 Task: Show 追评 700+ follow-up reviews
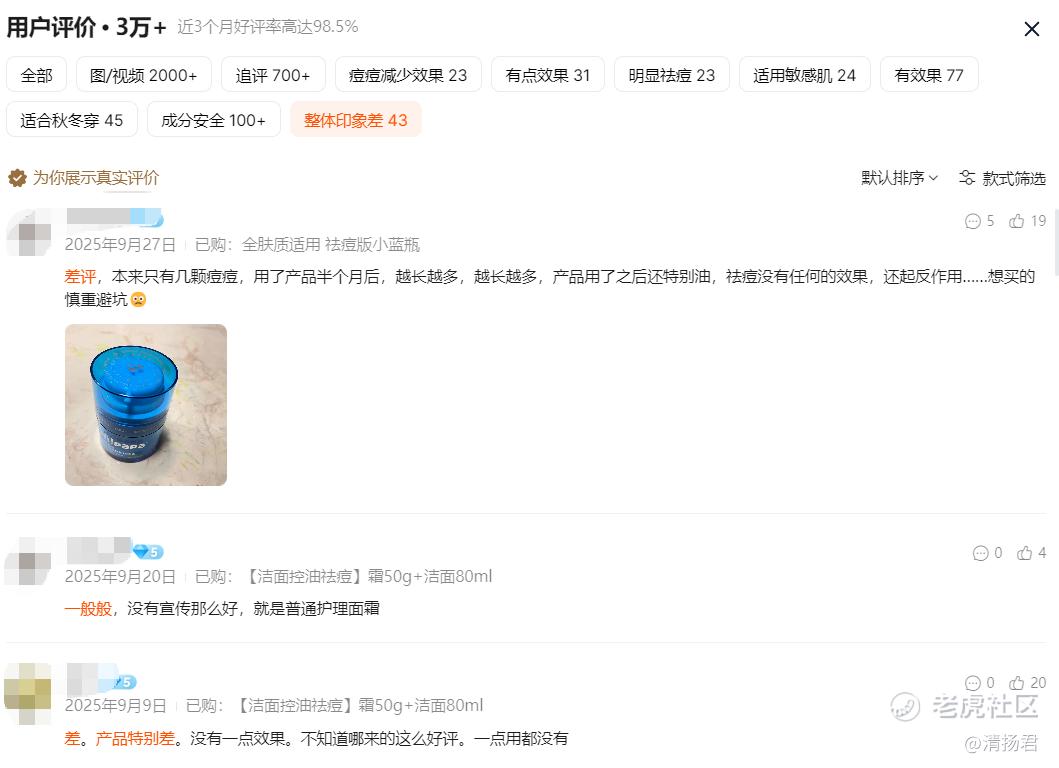pyautogui.click(x=273, y=74)
